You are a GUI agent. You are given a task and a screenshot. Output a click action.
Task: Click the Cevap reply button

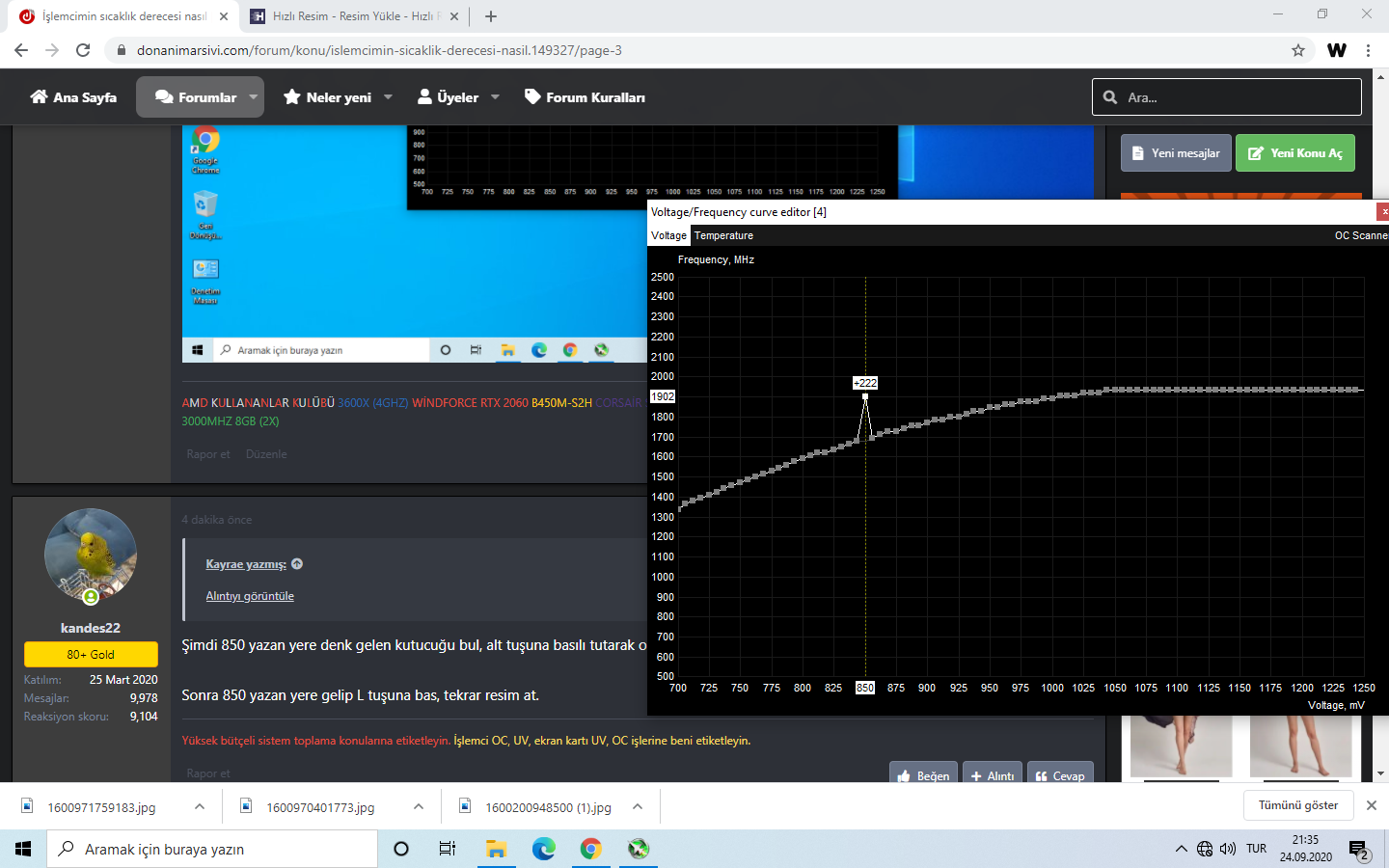pos(1060,775)
